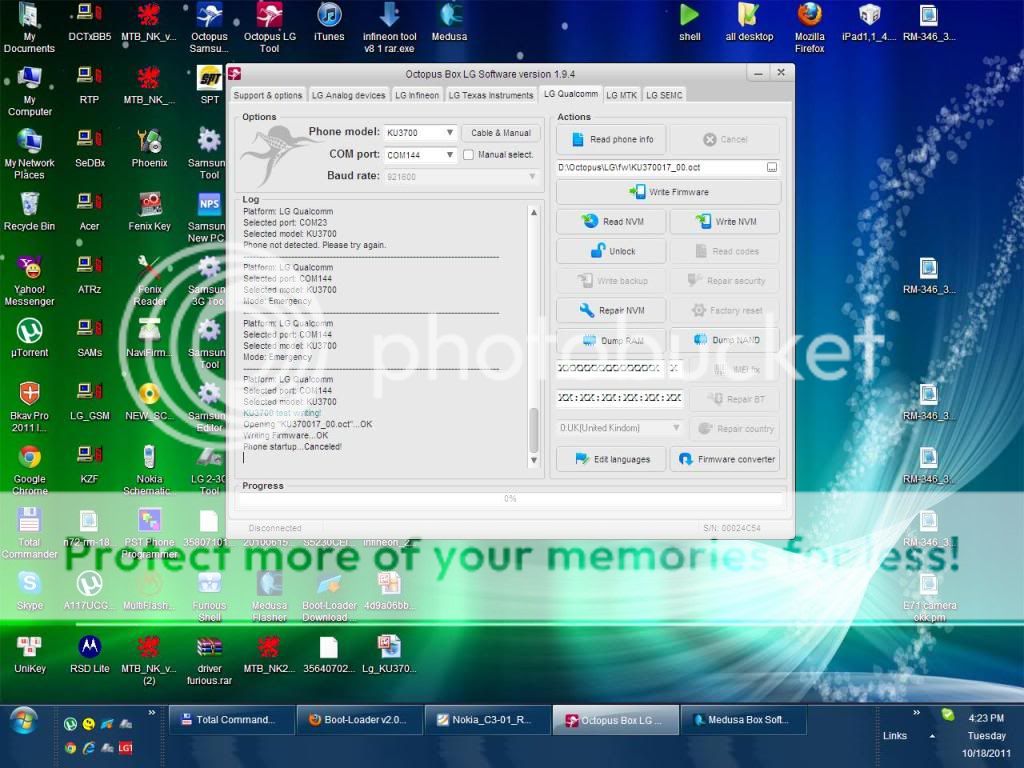Click the Write Firmware button
This screenshot has height=768, width=1024.
point(668,192)
